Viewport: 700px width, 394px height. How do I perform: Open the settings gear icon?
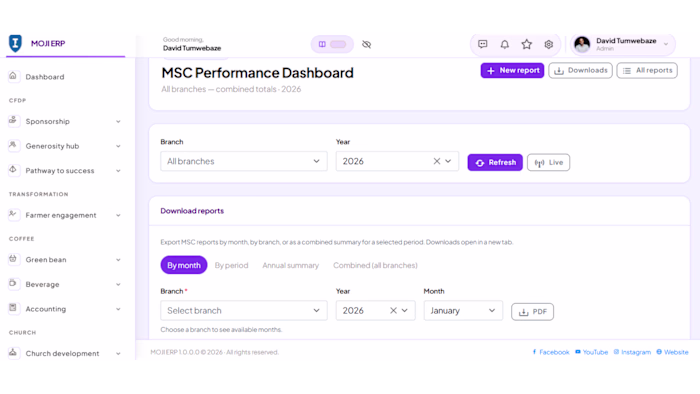(549, 44)
